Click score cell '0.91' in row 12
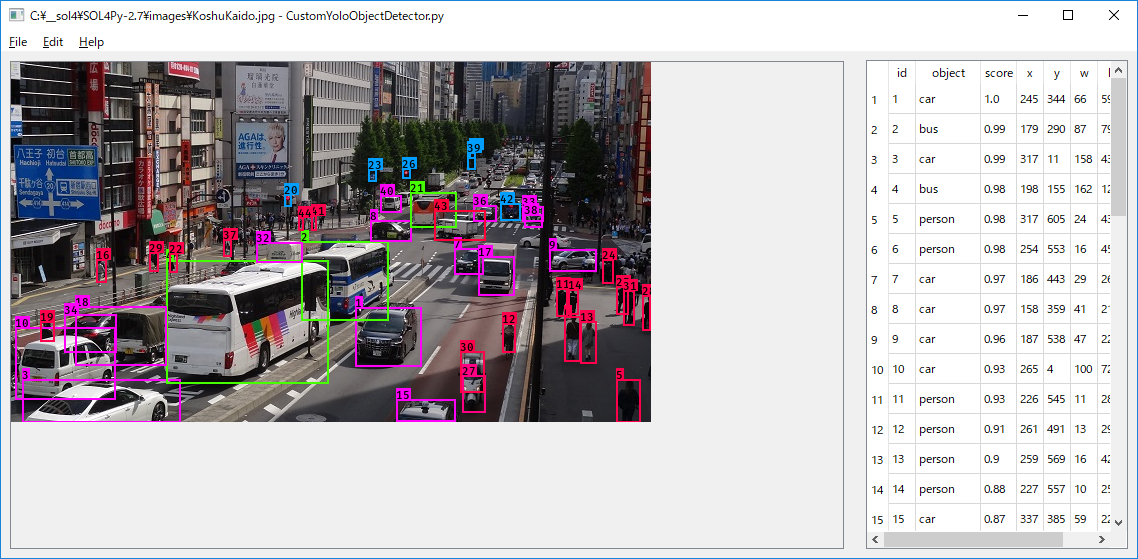1138x559 pixels. [998, 429]
